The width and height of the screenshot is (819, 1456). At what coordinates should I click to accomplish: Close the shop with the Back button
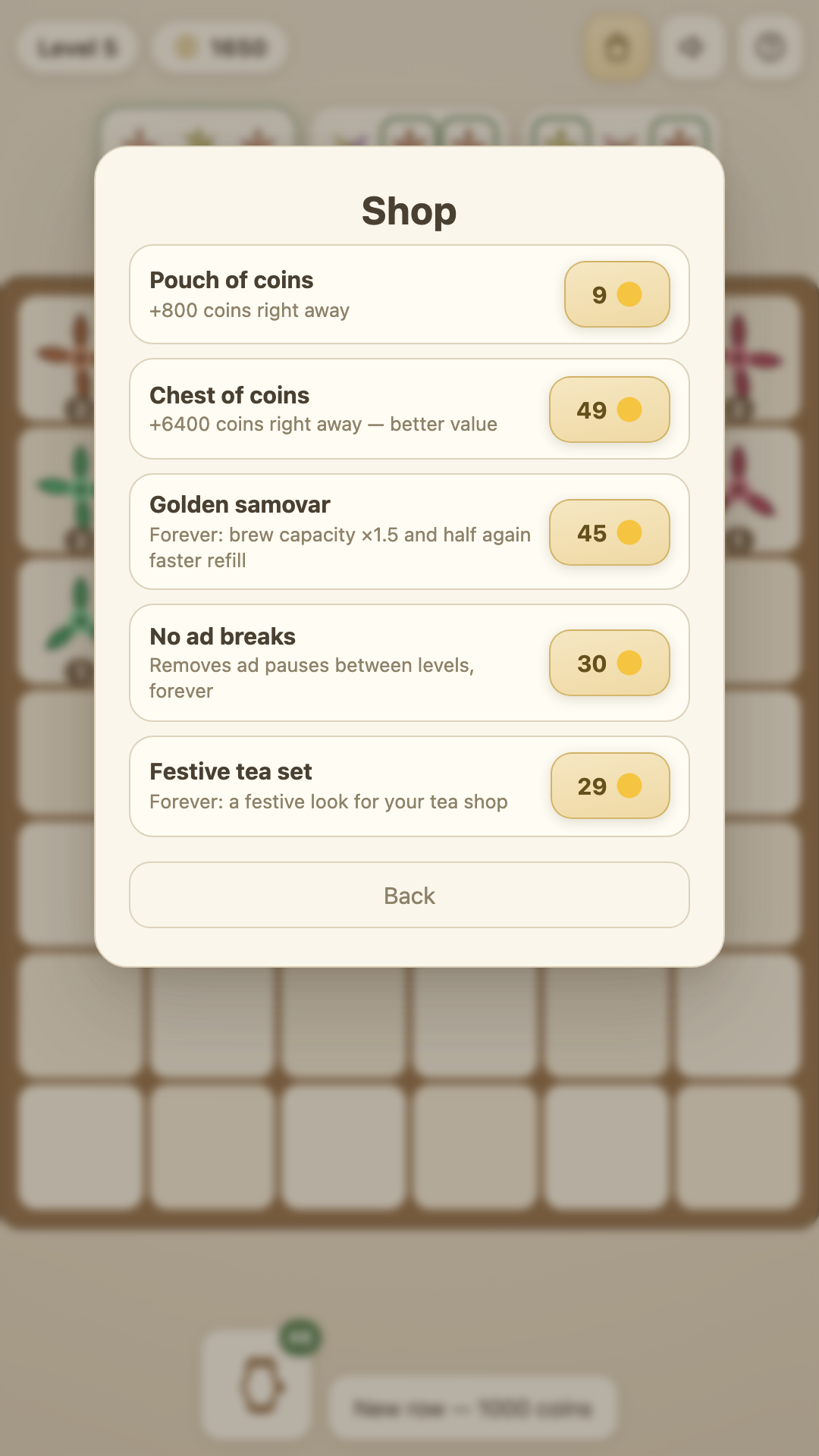tap(409, 895)
